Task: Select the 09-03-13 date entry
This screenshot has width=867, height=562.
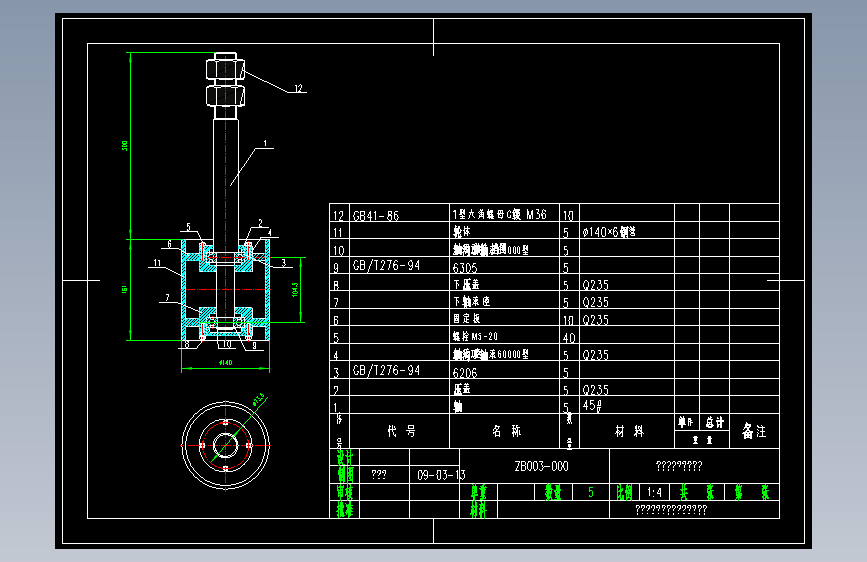Action: [x=441, y=475]
